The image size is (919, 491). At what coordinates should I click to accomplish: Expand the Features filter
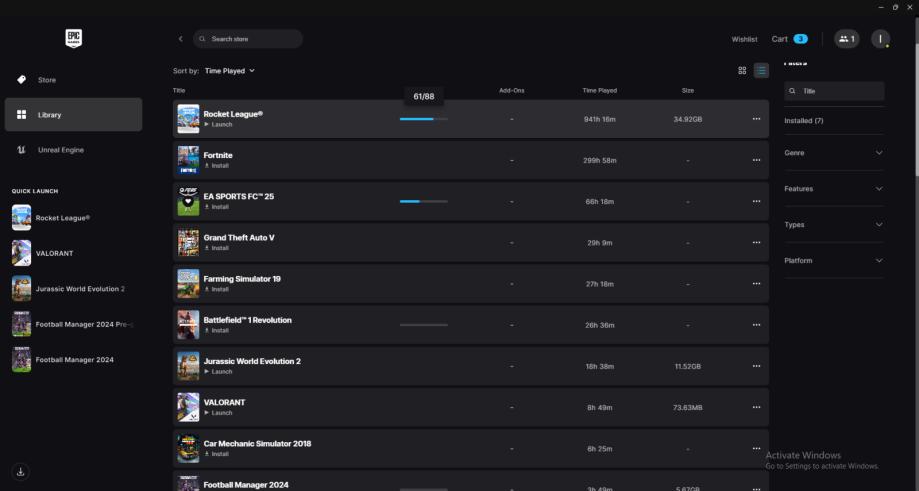pos(834,189)
